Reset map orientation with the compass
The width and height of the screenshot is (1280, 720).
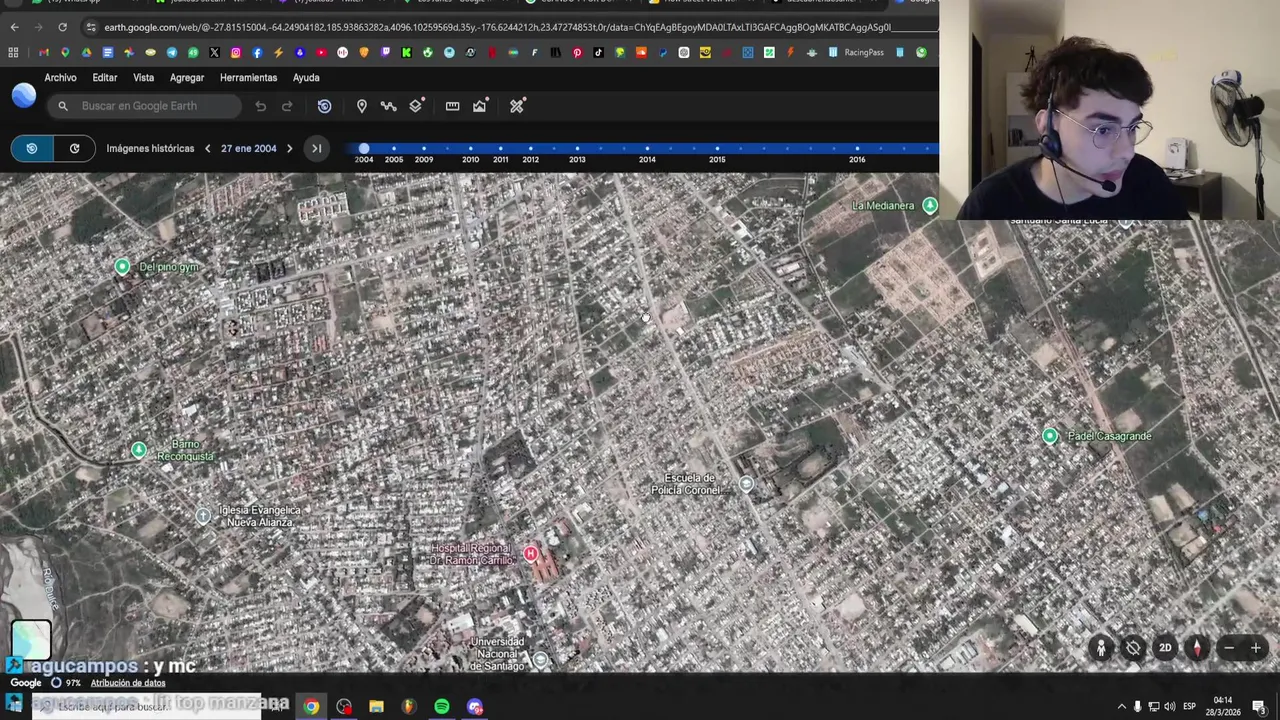point(1197,648)
